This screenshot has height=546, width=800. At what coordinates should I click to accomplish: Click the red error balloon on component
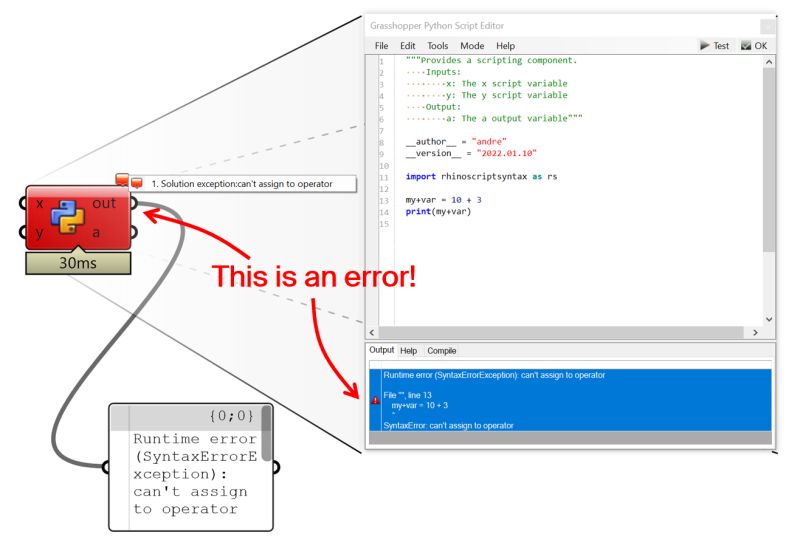(122, 180)
